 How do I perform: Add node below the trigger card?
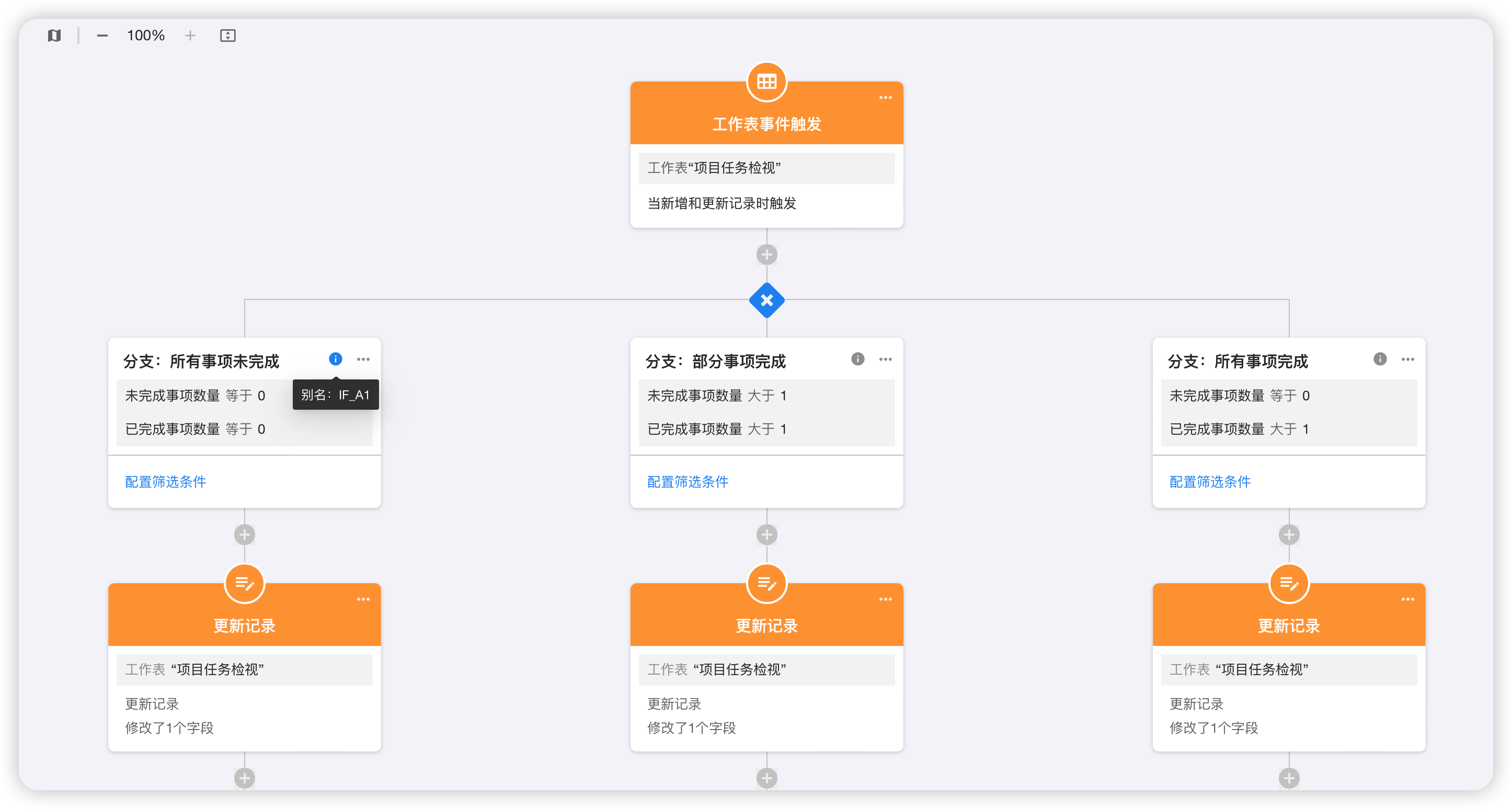(x=766, y=255)
